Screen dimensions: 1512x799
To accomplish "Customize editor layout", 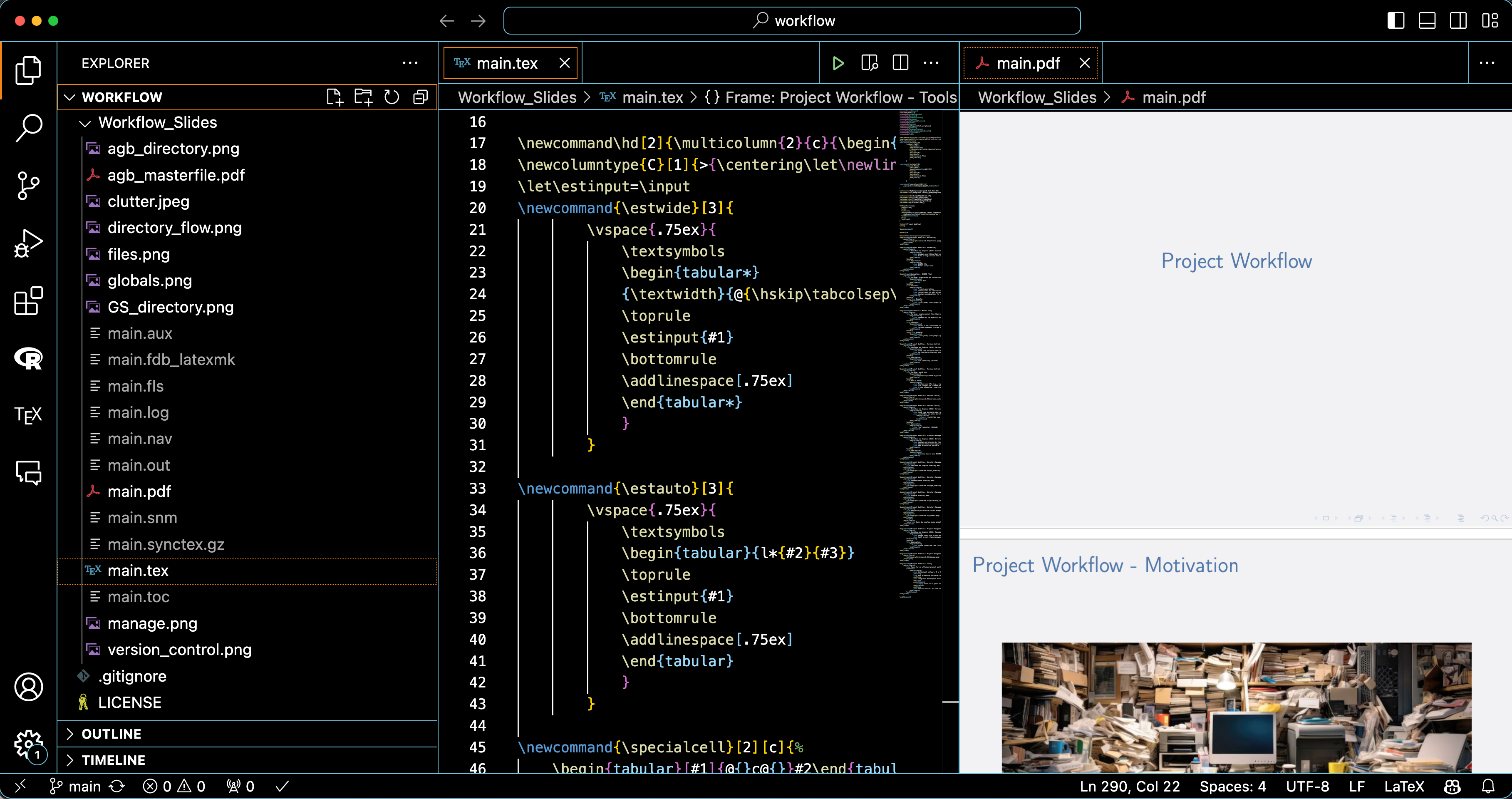I will click(x=1489, y=21).
